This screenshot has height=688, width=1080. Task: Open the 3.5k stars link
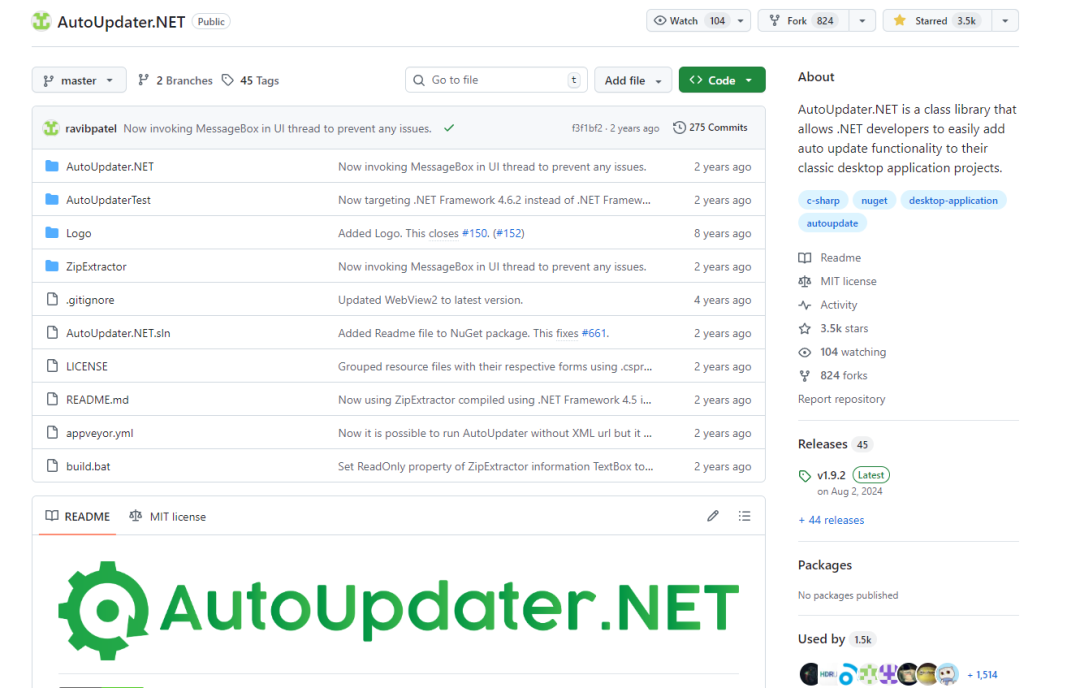833,329
